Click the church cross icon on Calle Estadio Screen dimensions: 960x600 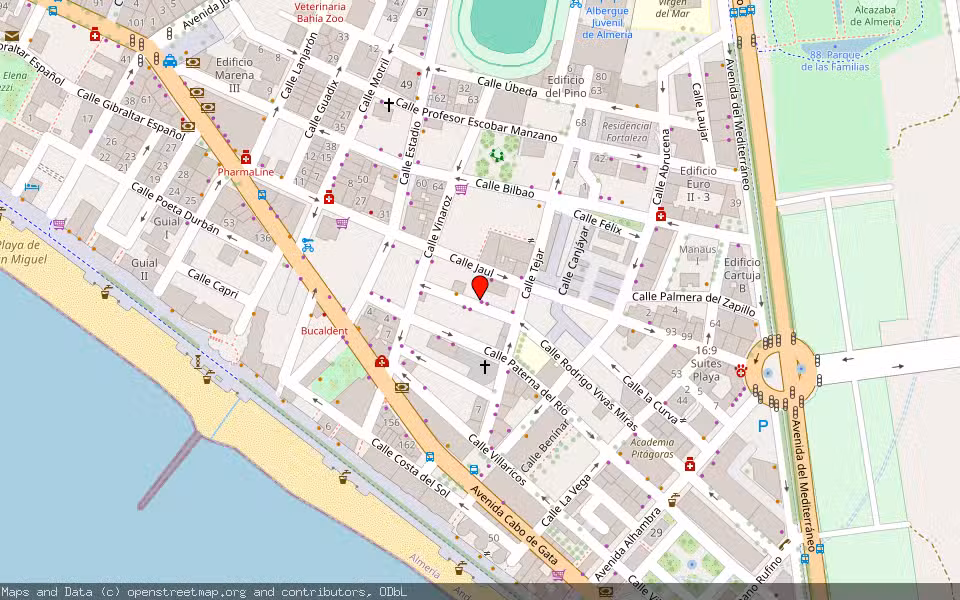389,105
